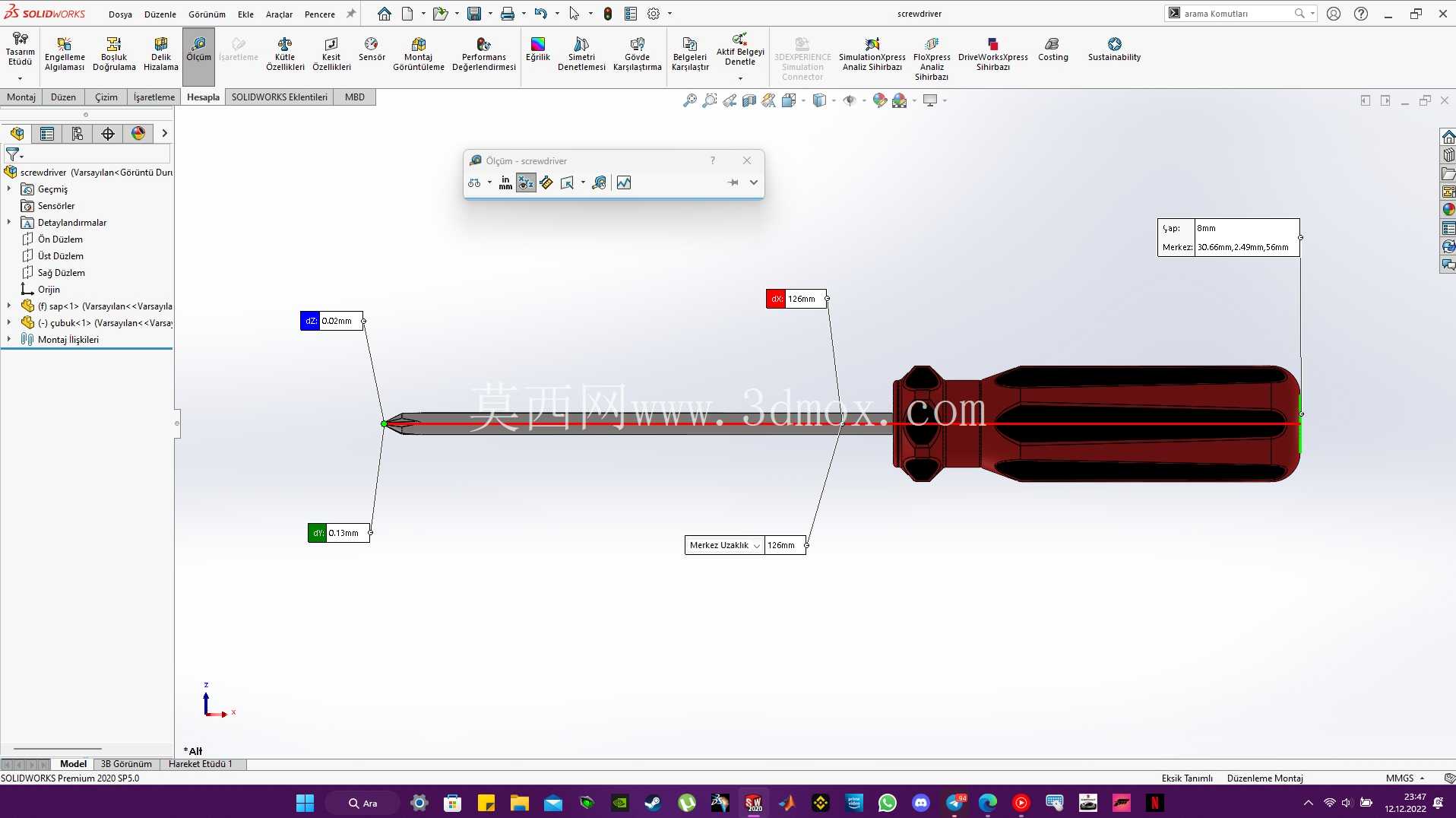Click Zoom to Area magnifier icon
The image size is (1456, 818).
(x=710, y=100)
